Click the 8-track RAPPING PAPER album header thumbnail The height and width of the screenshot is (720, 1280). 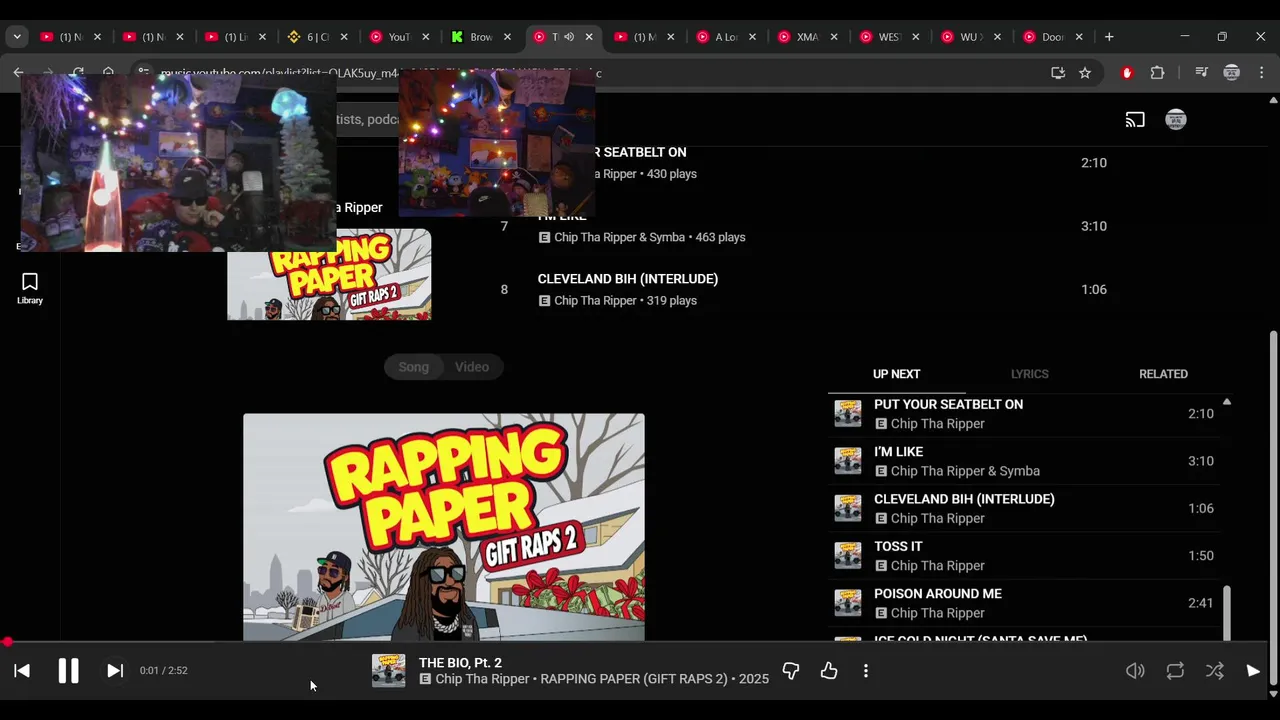(329, 275)
